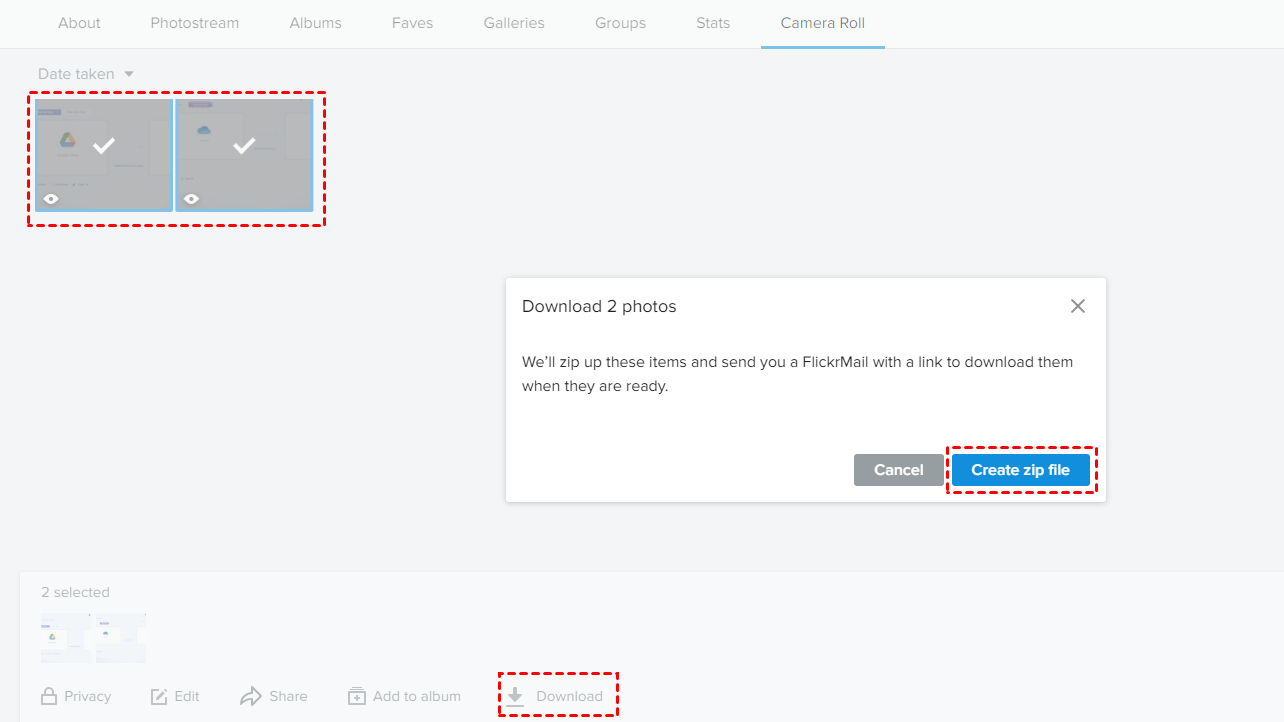Cancel the download dialog

(x=899, y=470)
